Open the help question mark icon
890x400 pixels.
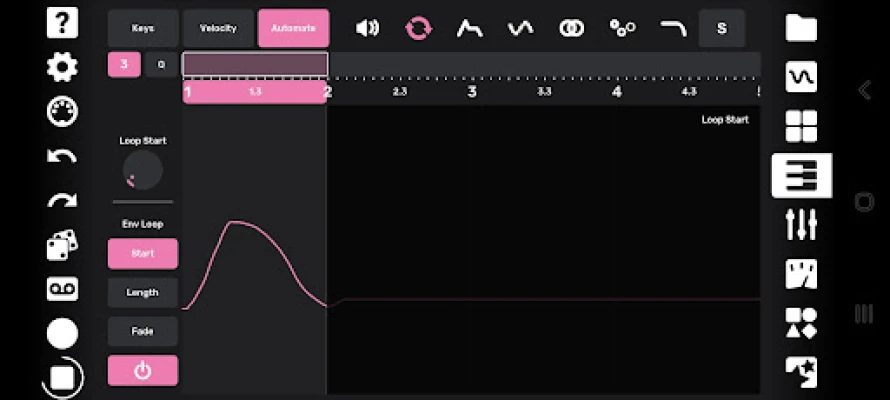62,23
